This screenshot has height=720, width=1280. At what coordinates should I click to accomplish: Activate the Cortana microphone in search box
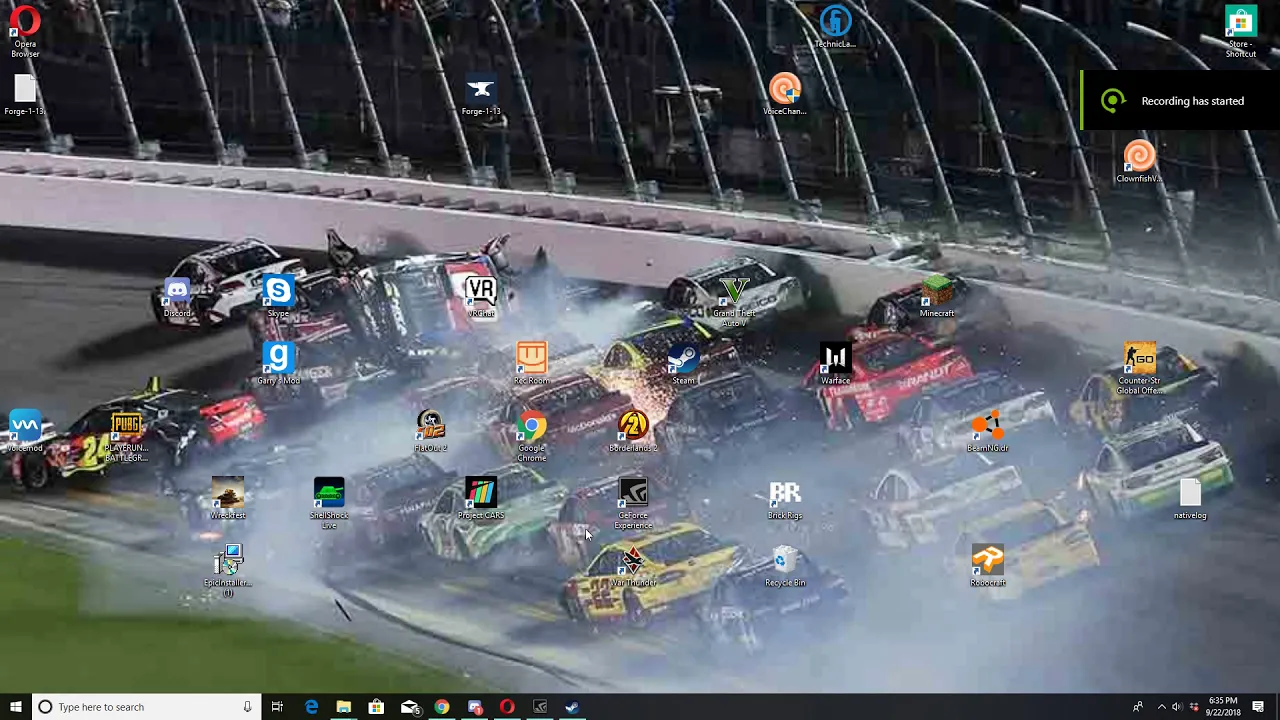(247, 707)
